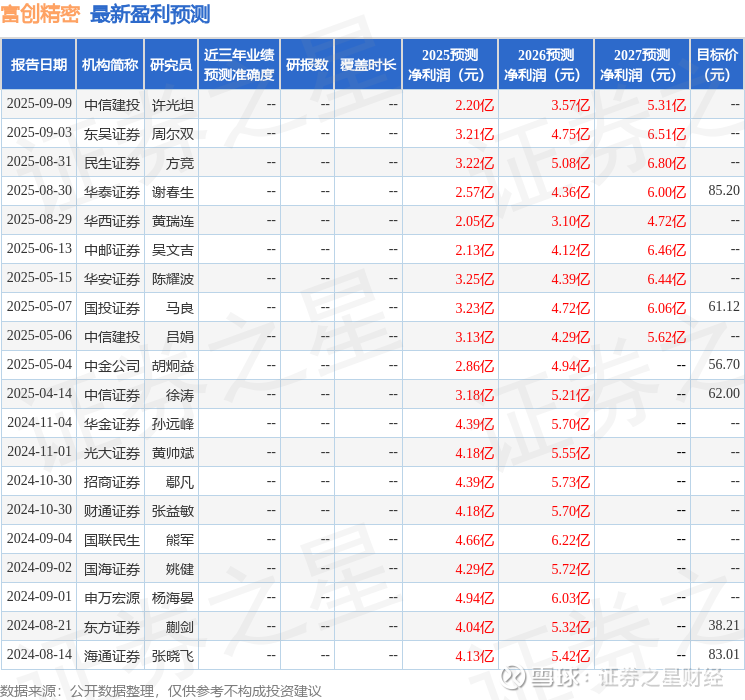Select 招商证券 institution cell
The width and height of the screenshot is (745, 700).
pos(112,482)
